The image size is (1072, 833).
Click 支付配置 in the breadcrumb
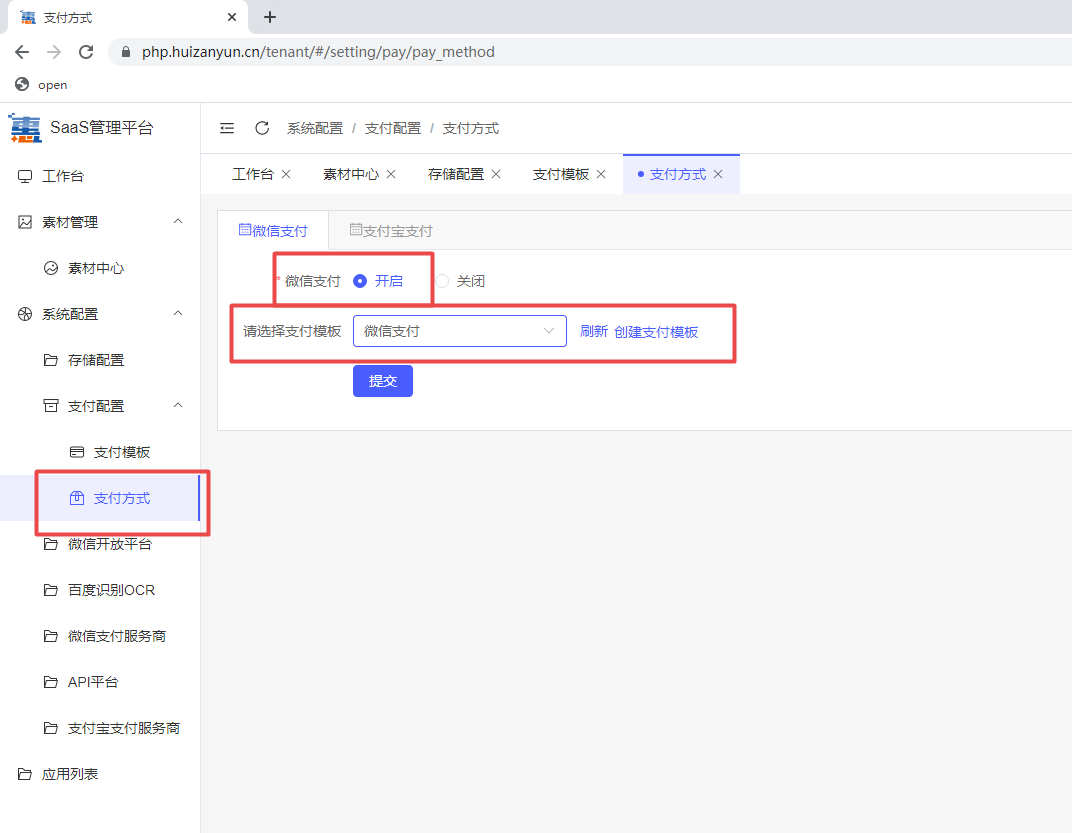point(393,128)
